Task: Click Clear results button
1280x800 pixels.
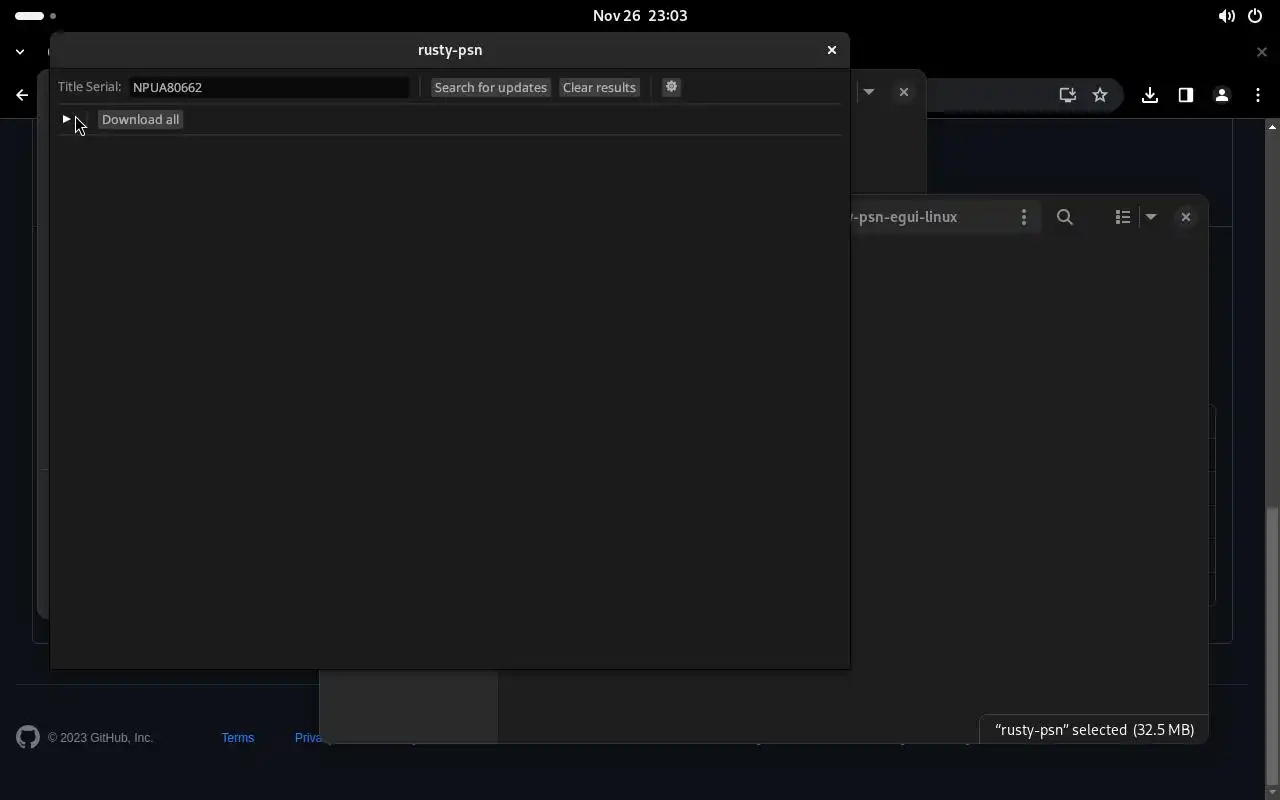Action: (599, 87)
